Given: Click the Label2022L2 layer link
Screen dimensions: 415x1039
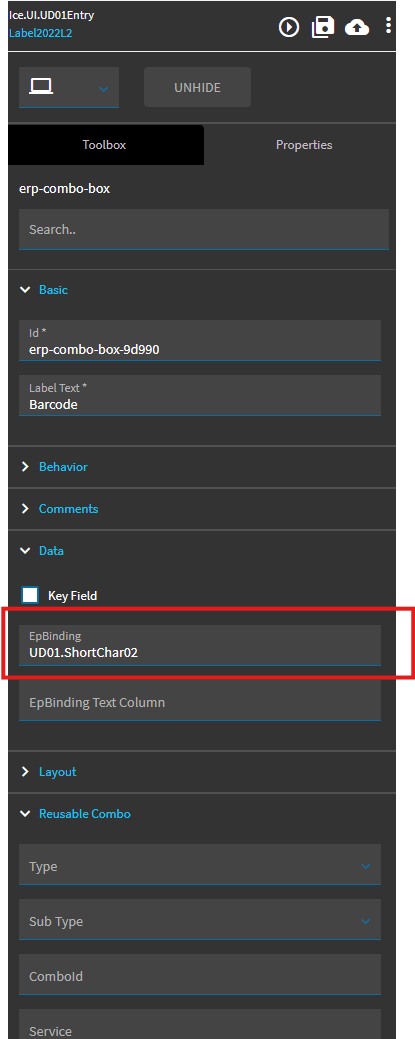Looking at the screenshot, I should 40,32.
